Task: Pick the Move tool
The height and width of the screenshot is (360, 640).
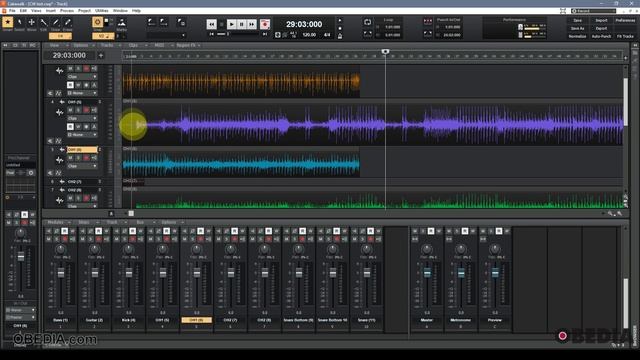Action: pos(31,22)
